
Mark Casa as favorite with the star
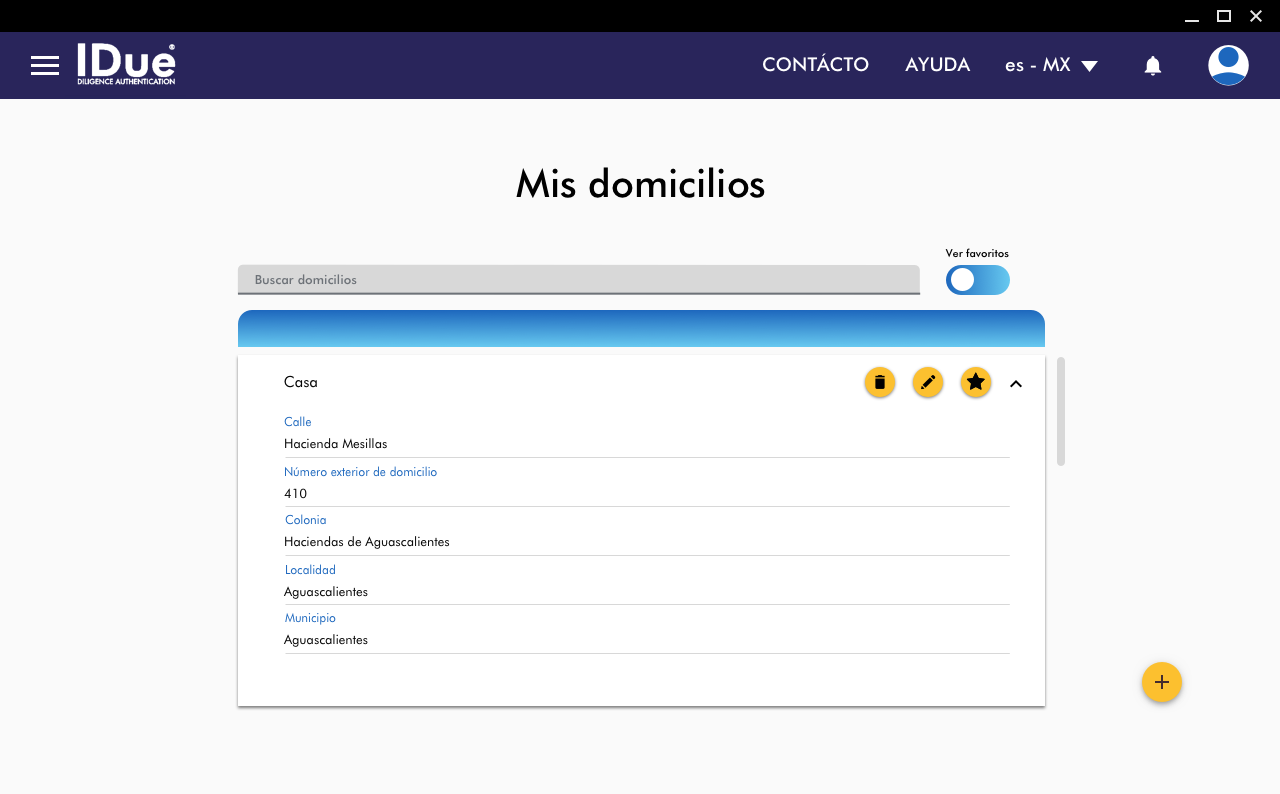(976, 382)
